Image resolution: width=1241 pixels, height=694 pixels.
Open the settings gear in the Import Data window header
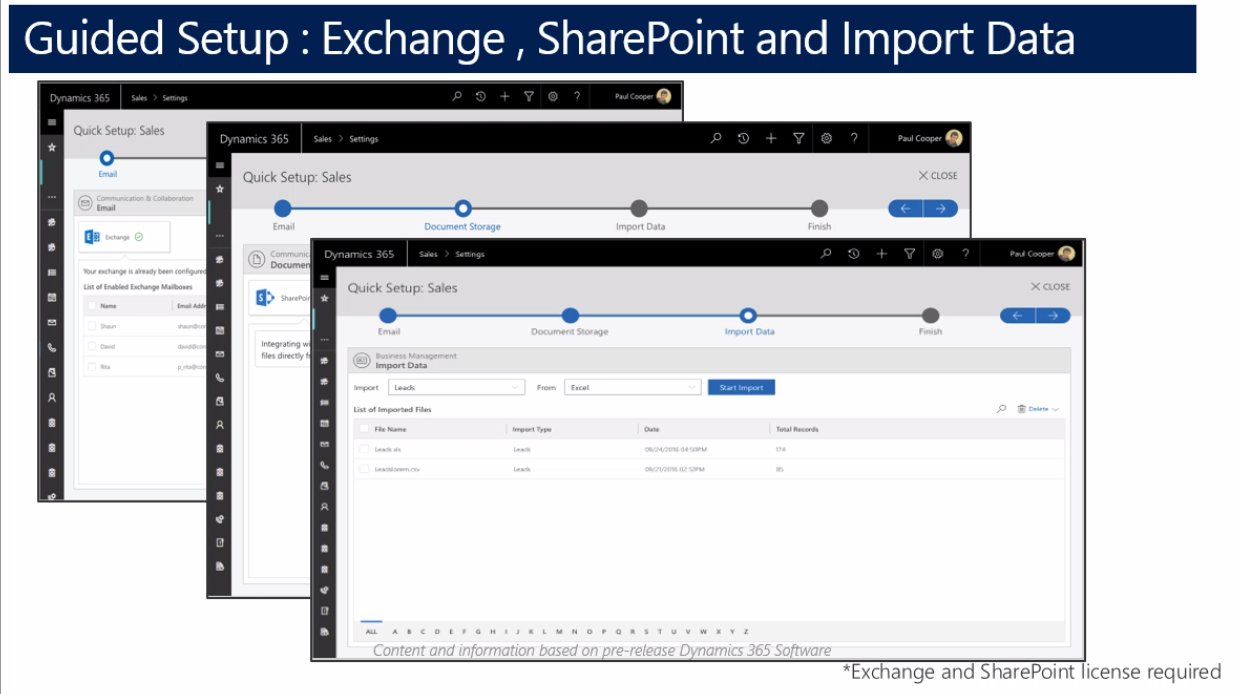click(x=937, y=254)
